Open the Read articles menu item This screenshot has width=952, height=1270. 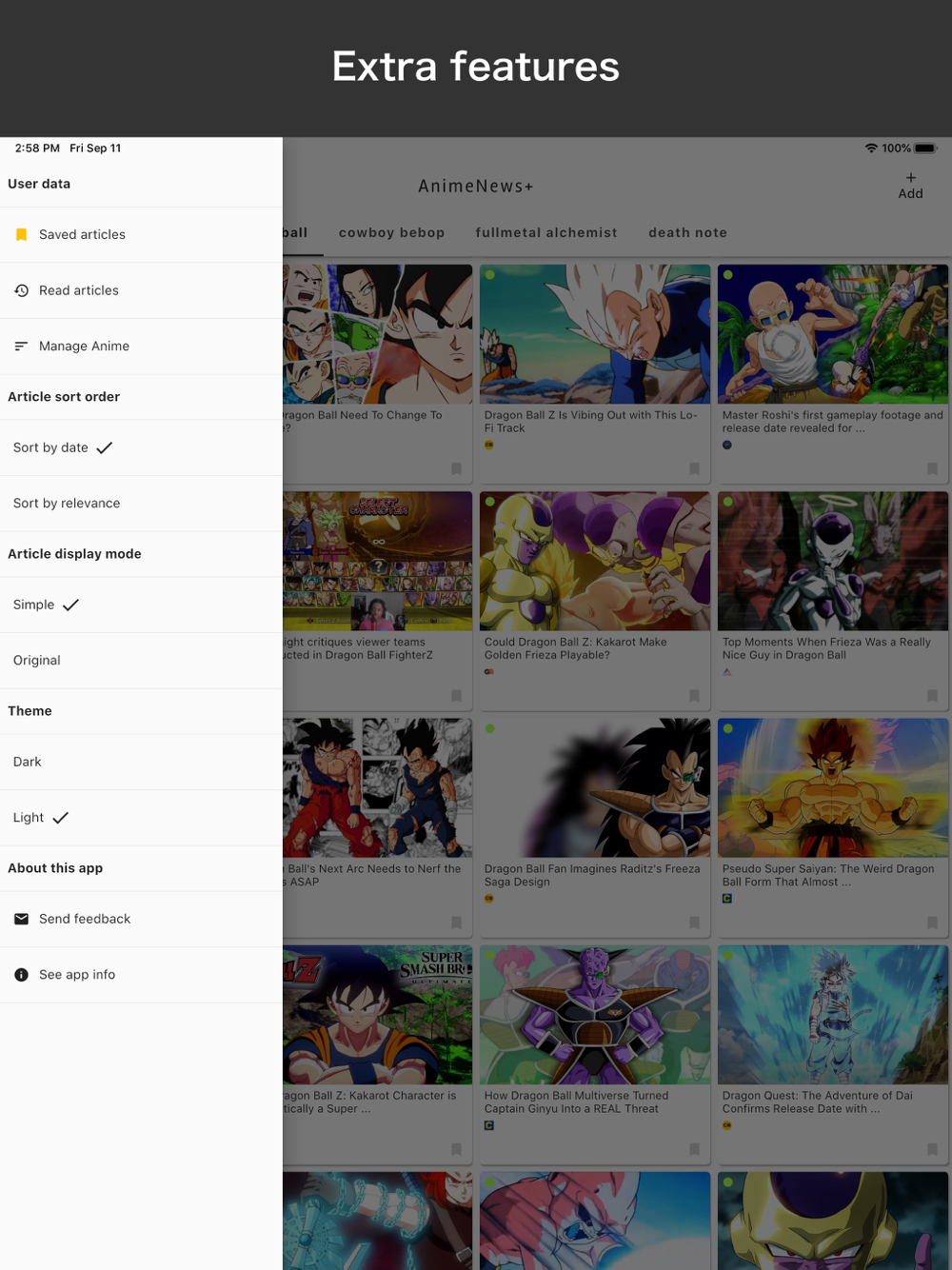coord(141,290)
